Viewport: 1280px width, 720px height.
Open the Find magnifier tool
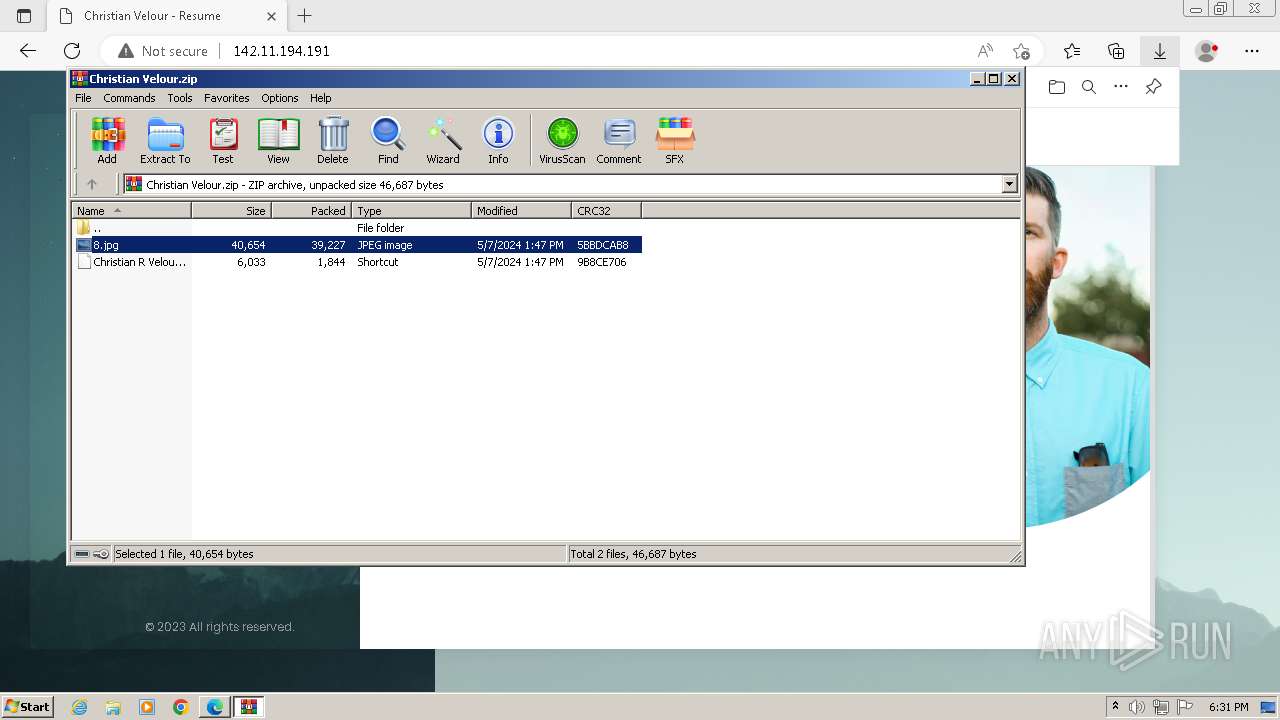click(388, 140)
